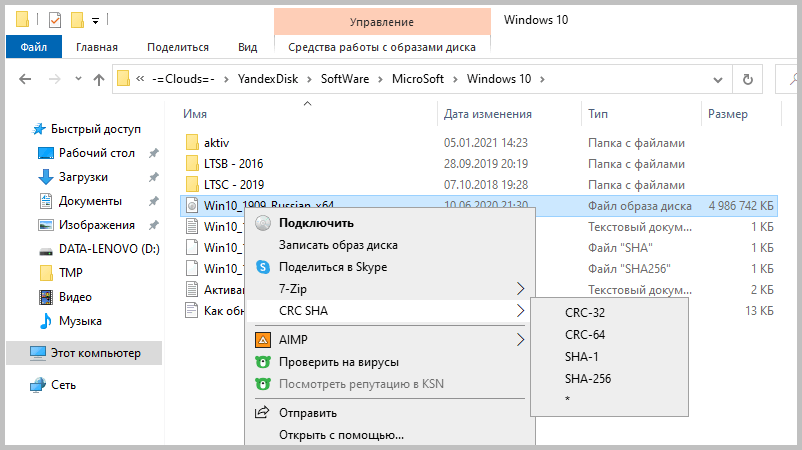Click the Back navigation arrow
The height and width of the screenshot is (450, 802).
pos(25,79)
